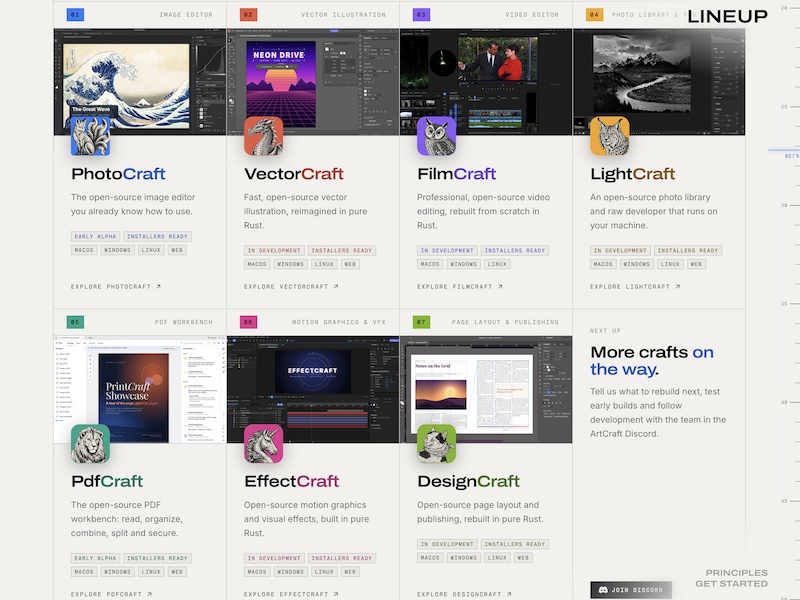Click the yellow 04 number badge
Image resolution: width=800 pixels, height=600 pixels.
[594, 15]
